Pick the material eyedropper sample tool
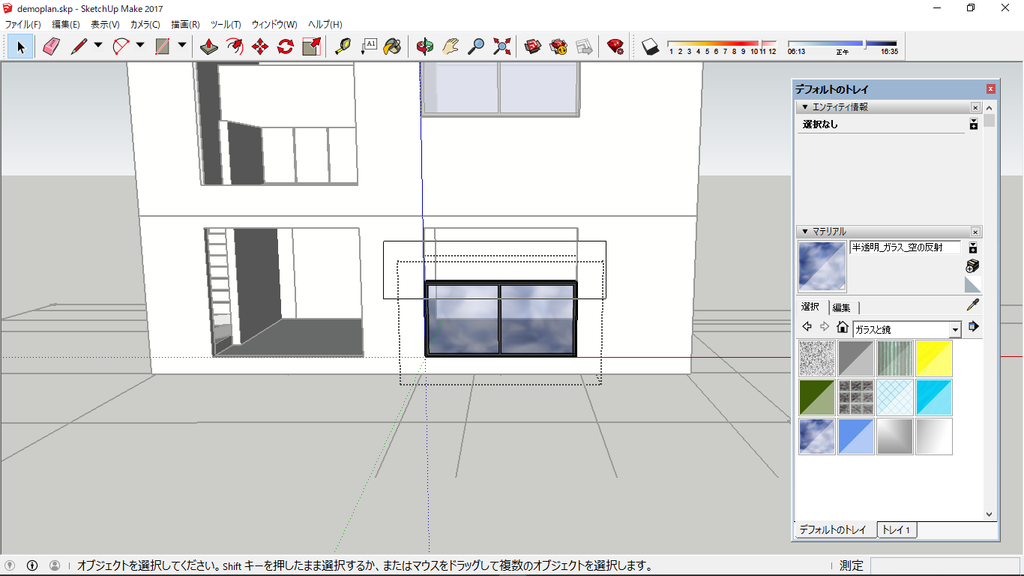Screen dimensions: 1024x576 coord(972,305)
